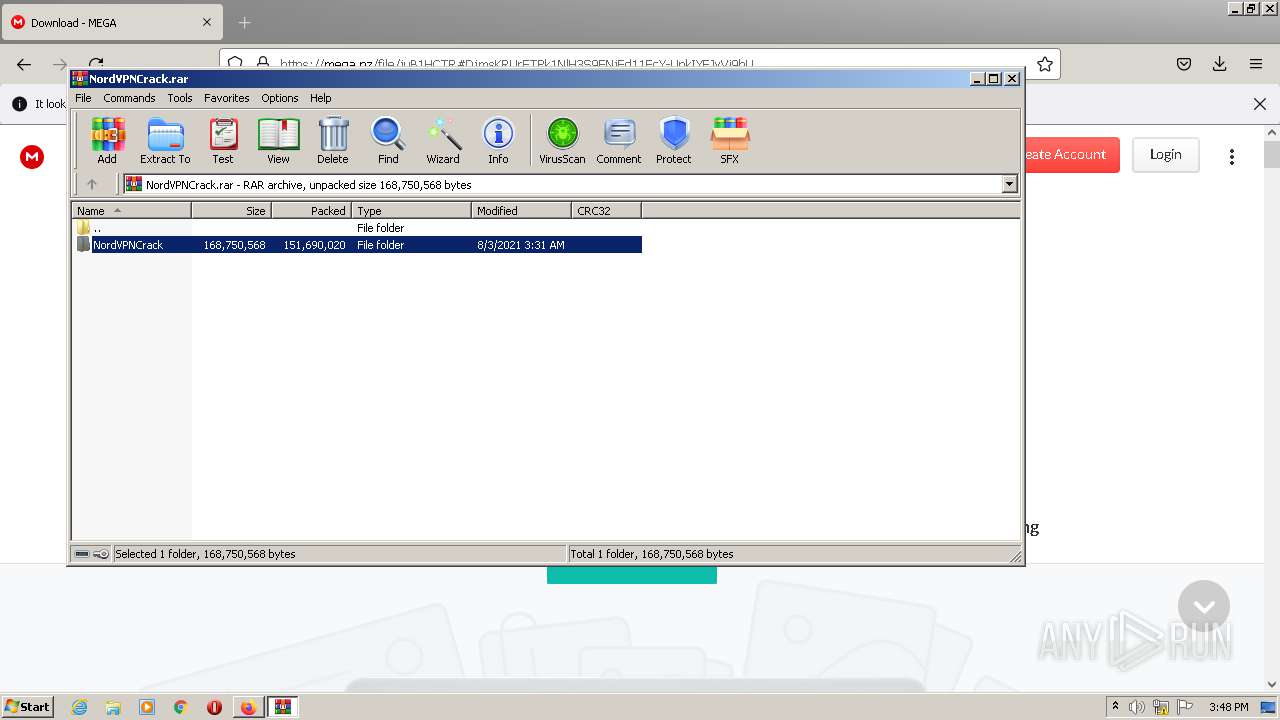Open Internet Explorer from the taskbar
Image resolution: width=1280 pixels, height=720 pixels.
tap(80, 707)
